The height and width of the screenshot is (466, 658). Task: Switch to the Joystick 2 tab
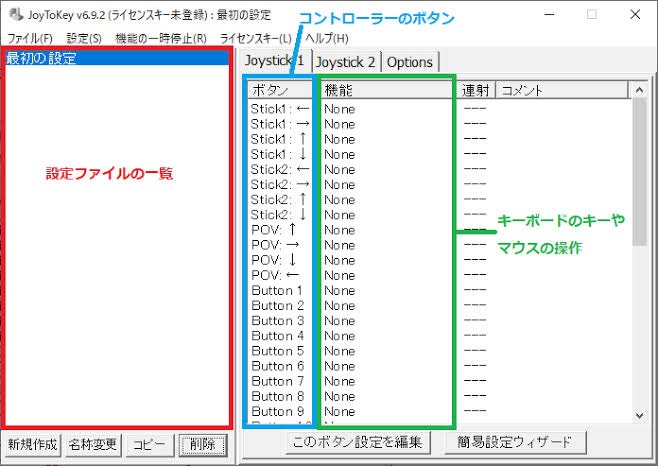point(346,62)
